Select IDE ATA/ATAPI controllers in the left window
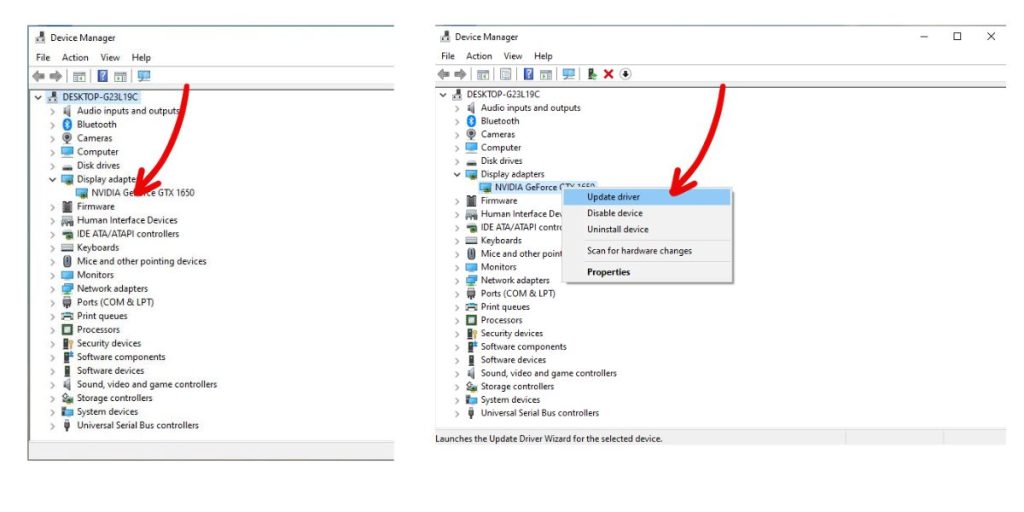This screenshot has height=512, width=1024. [127, 234]
